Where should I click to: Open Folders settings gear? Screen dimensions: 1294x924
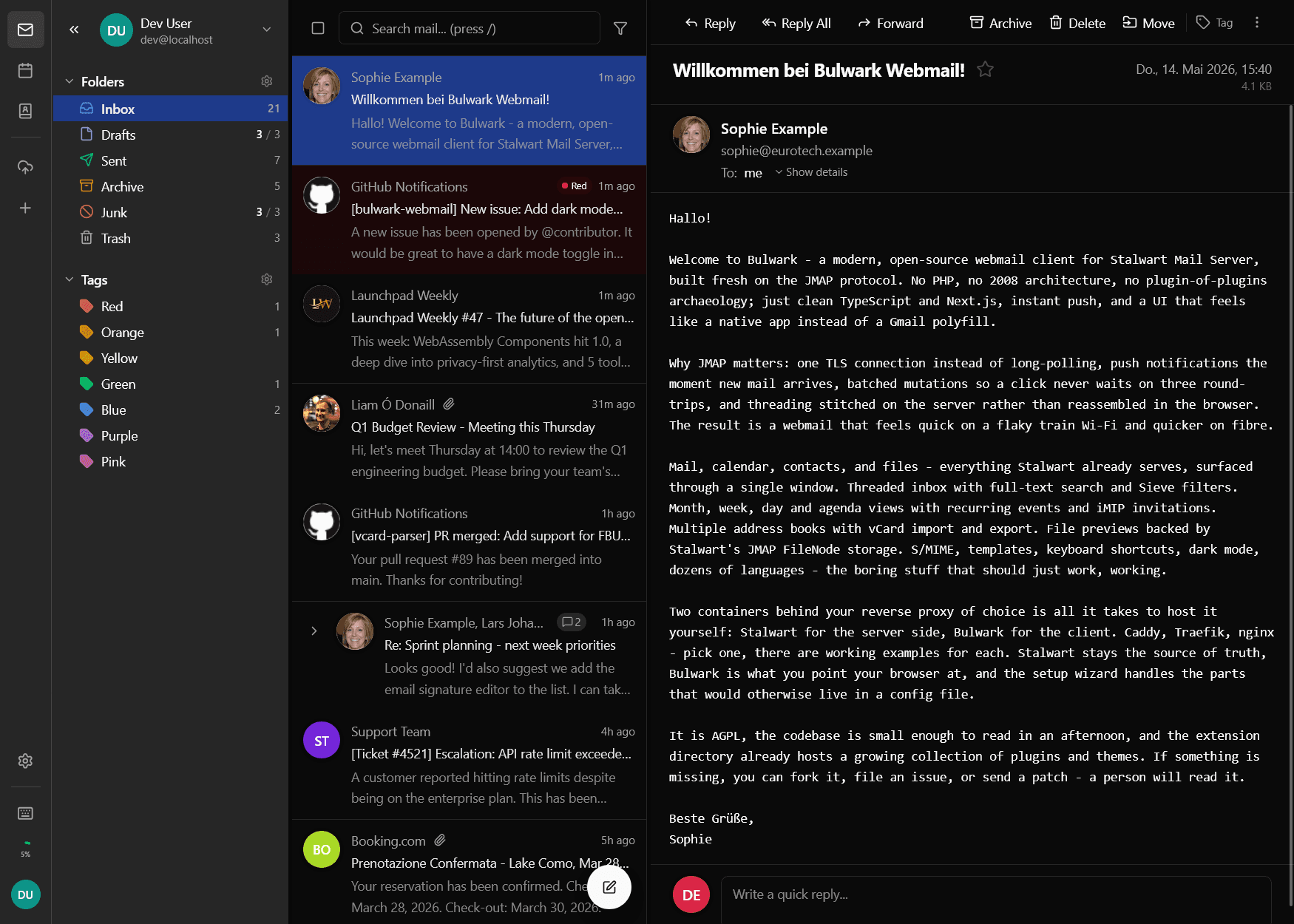(x=267, y=81)
